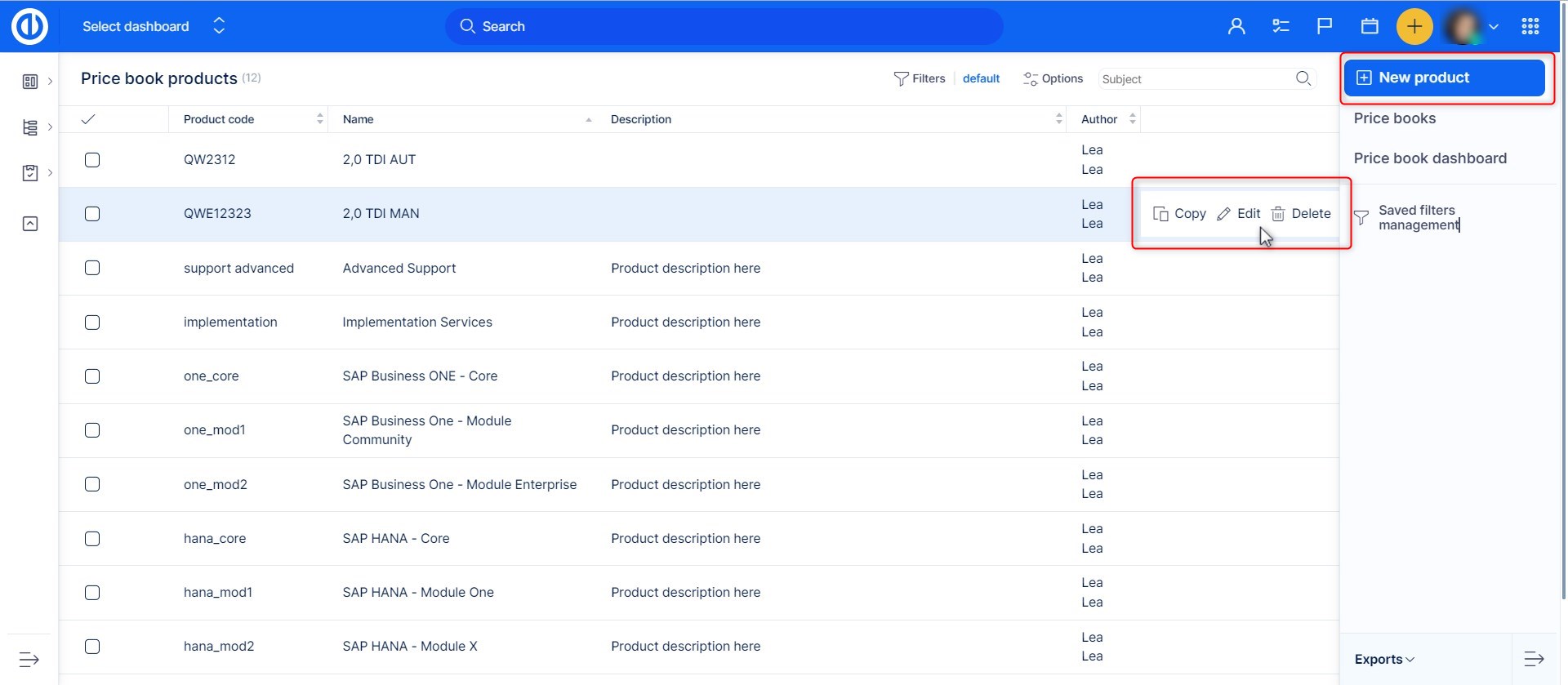Open the calendar icon in header
1568x685 pixels.
1370,26
